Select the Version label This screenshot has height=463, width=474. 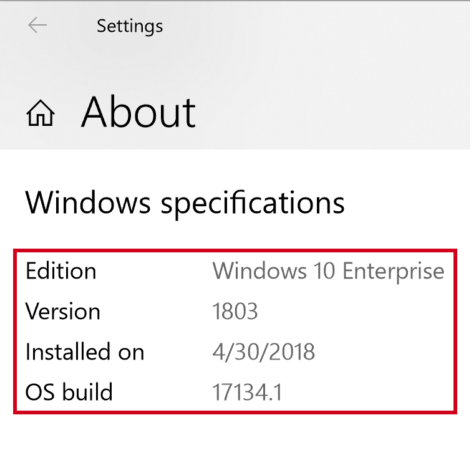[x=63, y=311]
